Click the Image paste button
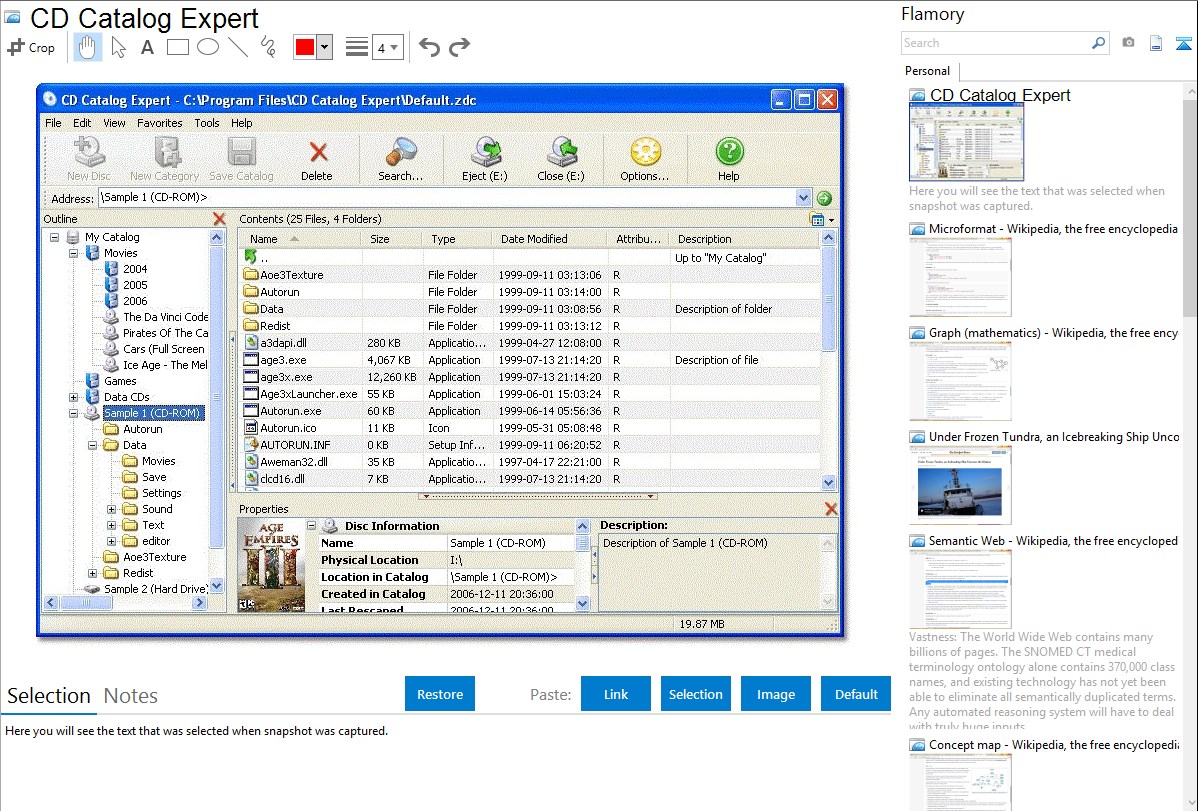The height and width of the screenshot is (811, 1198). [776, 694]
